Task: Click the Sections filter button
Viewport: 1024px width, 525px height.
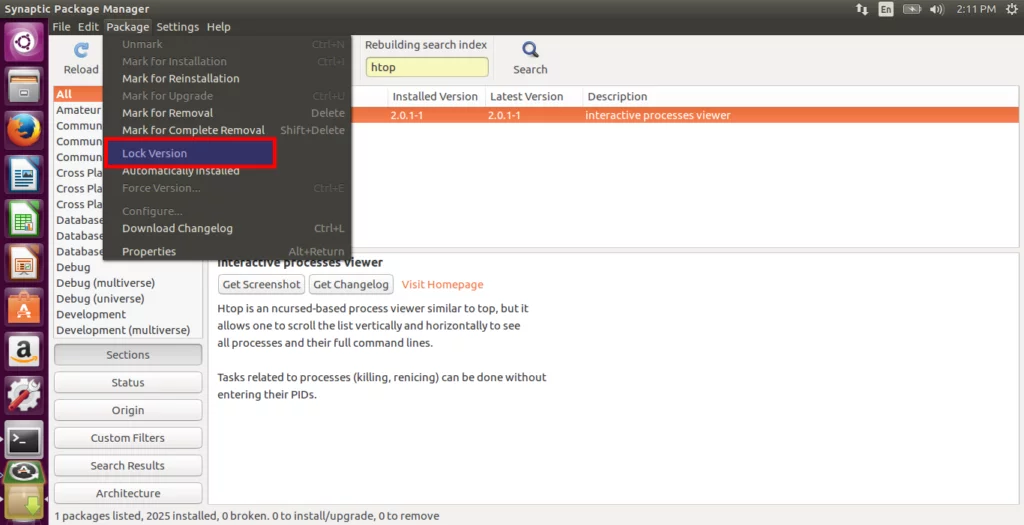Action: 128,355
